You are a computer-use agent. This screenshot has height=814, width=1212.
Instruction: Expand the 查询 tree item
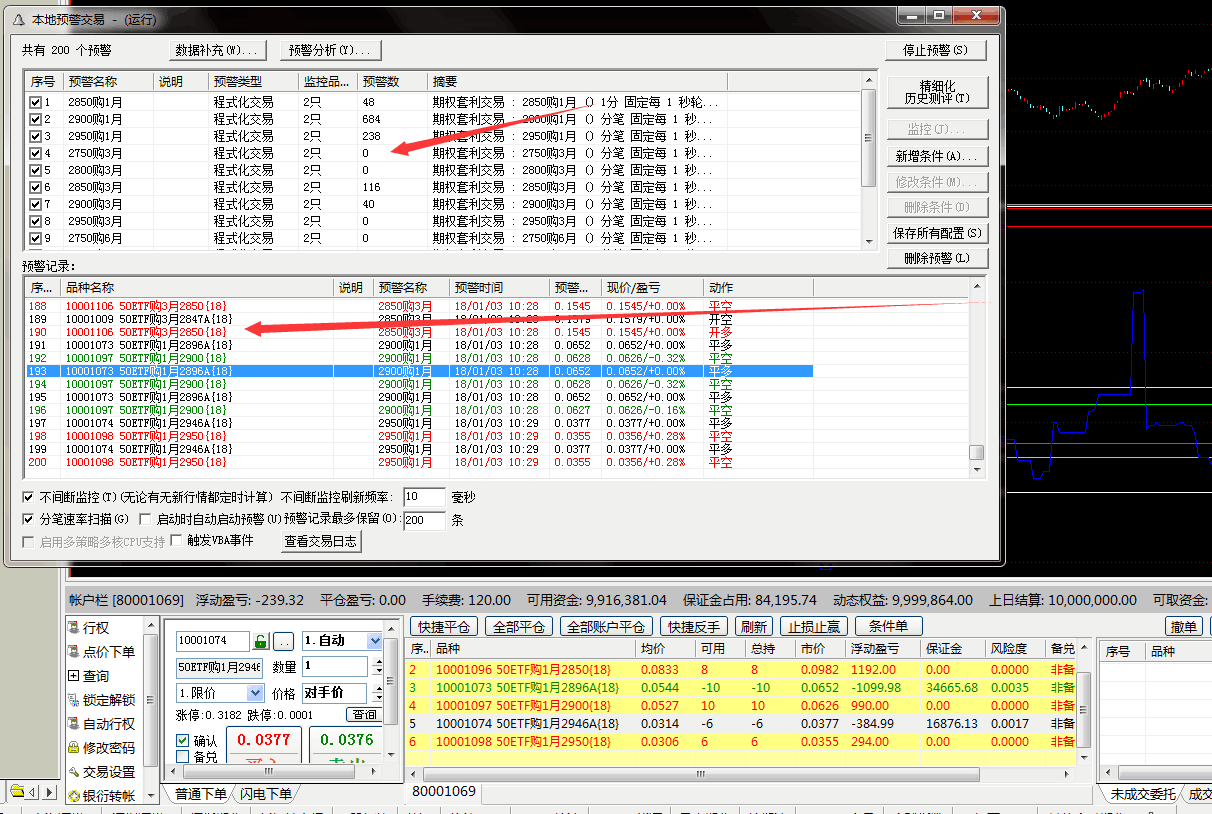(74, 676)
